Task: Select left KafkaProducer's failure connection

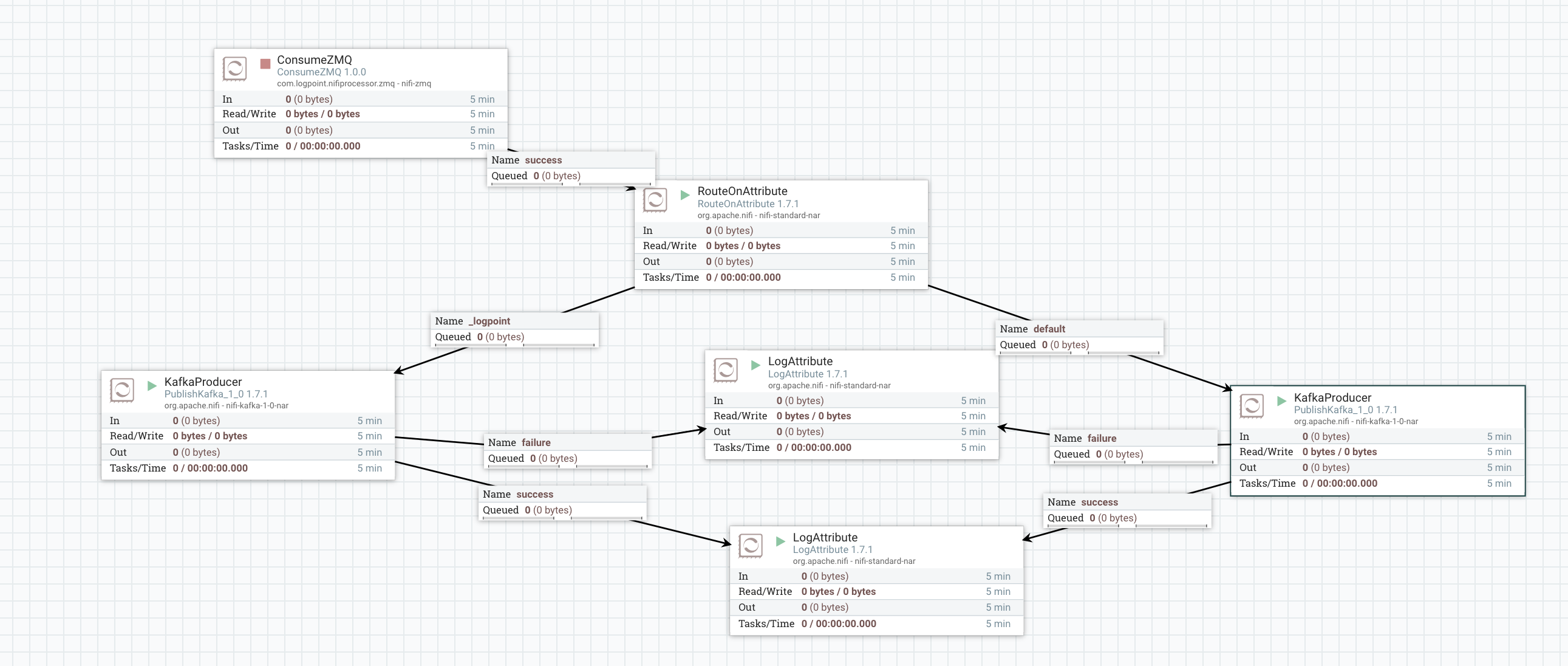Action: tap(567, 450)
